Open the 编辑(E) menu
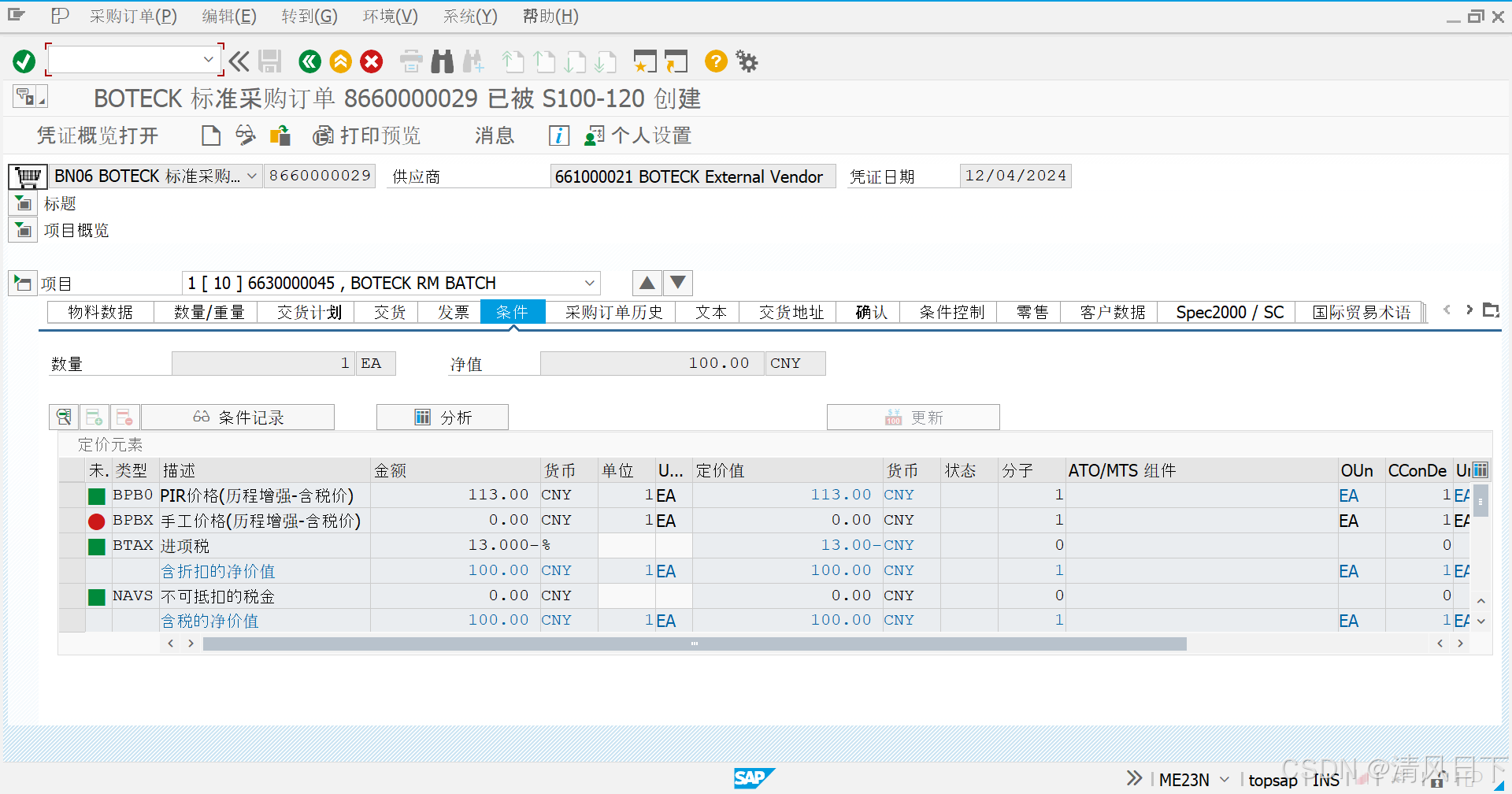Viewport: 1512px width, 794px height. 228,16
